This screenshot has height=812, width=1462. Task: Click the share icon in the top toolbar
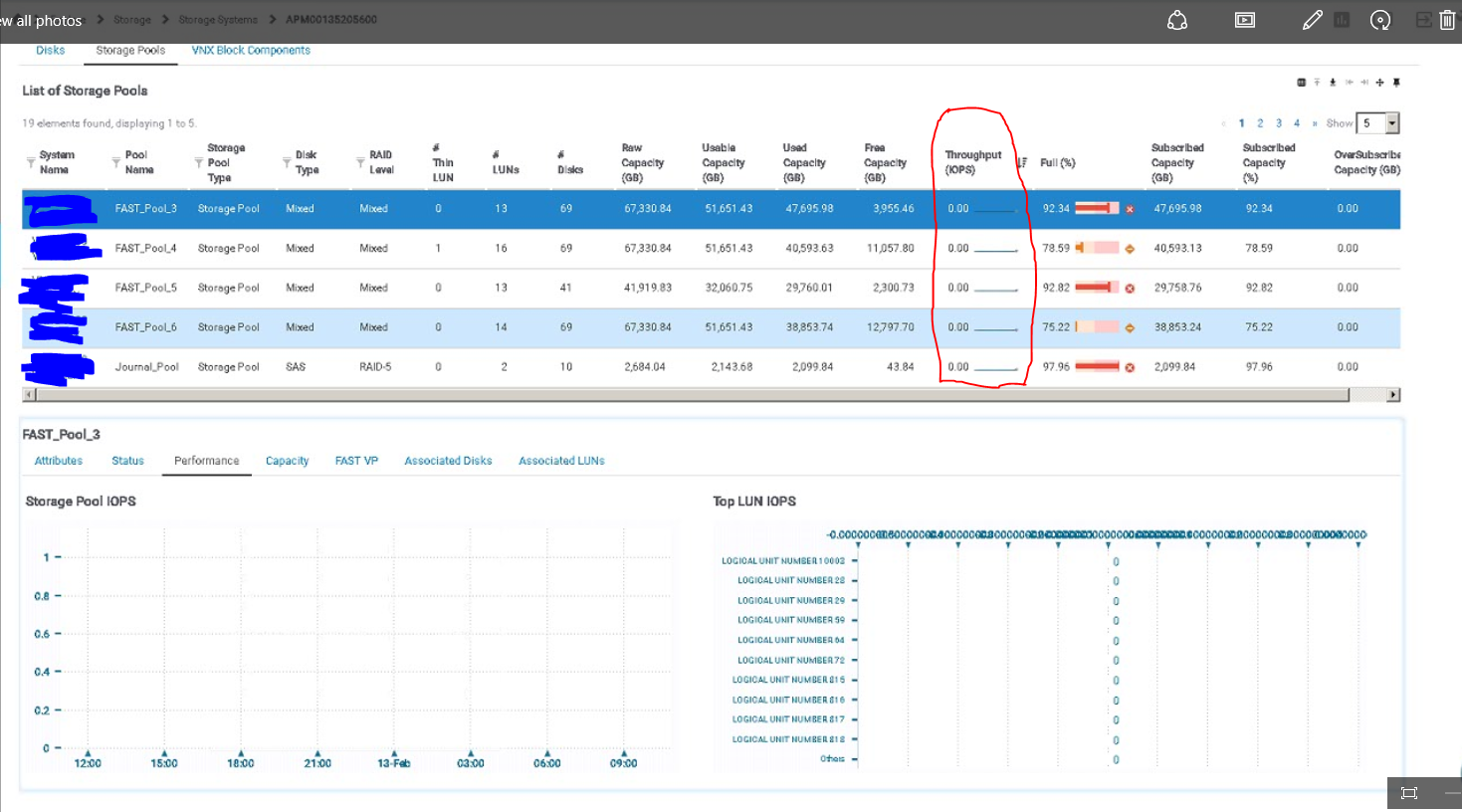[1177, 19]
